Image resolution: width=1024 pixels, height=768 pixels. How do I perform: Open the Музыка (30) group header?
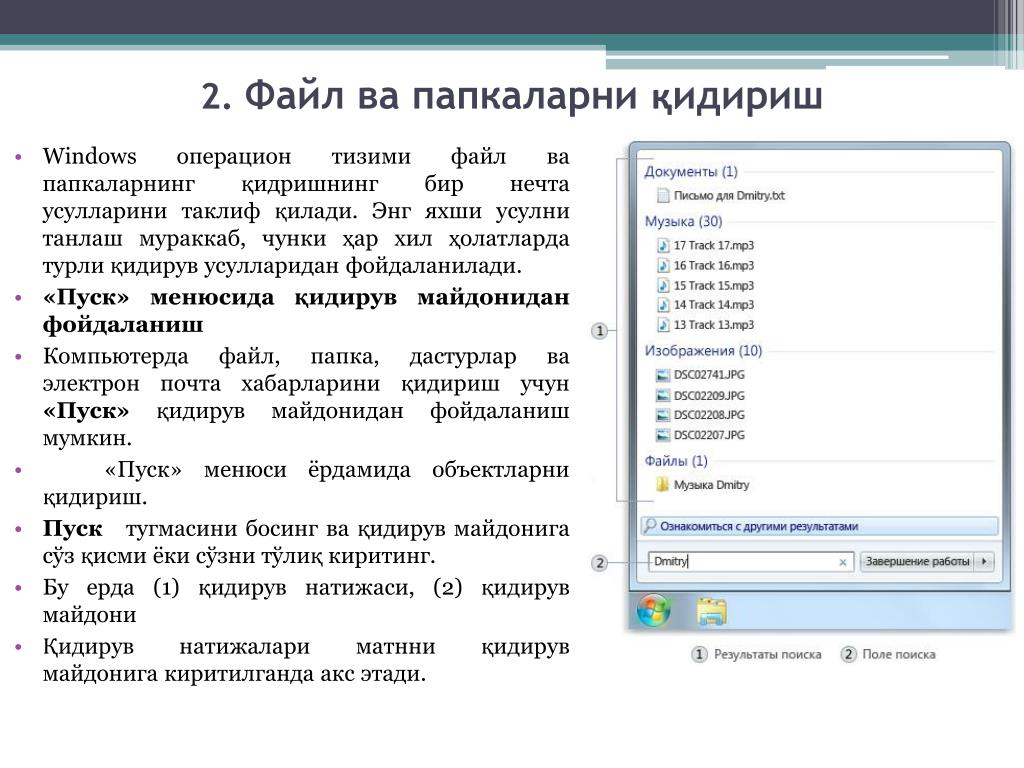[684, 221]
